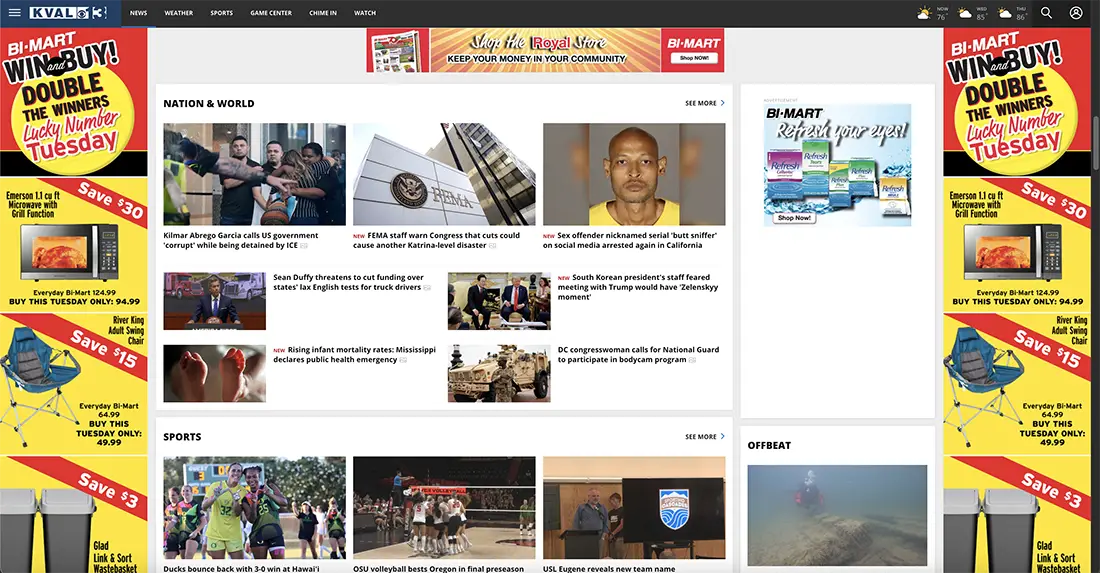The width and height of the screenshot is (1100, 573).
Task: Open the News menu
Action: click(x=138, y=13)
